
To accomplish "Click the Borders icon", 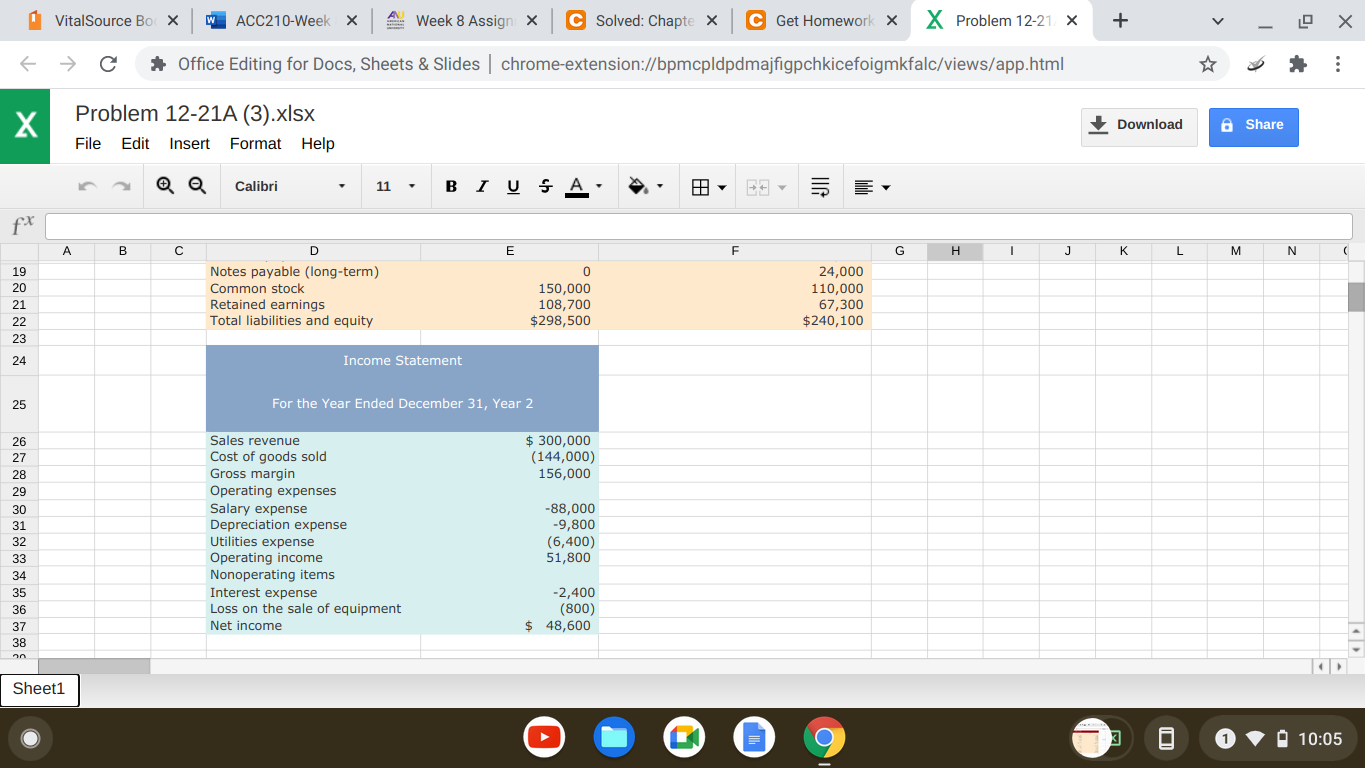I will tap(700, 186).
